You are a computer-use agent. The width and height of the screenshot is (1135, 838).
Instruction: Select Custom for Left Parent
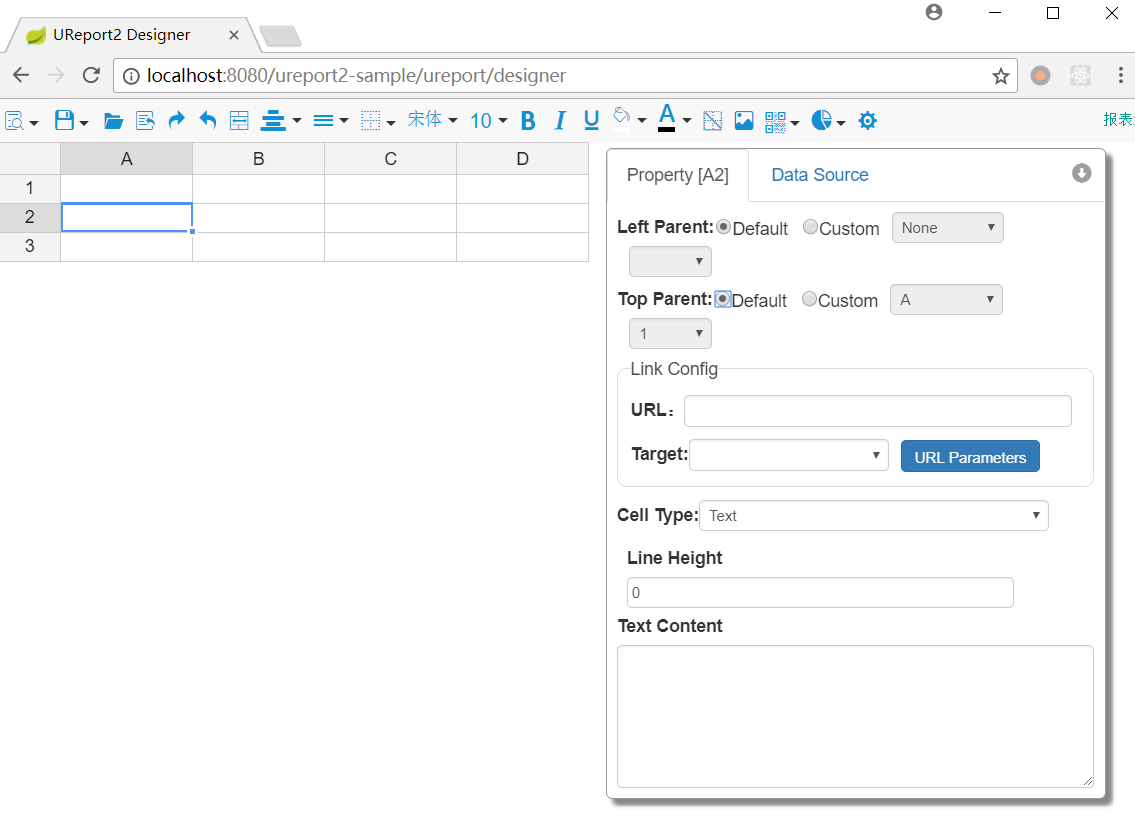coord(810,228)
